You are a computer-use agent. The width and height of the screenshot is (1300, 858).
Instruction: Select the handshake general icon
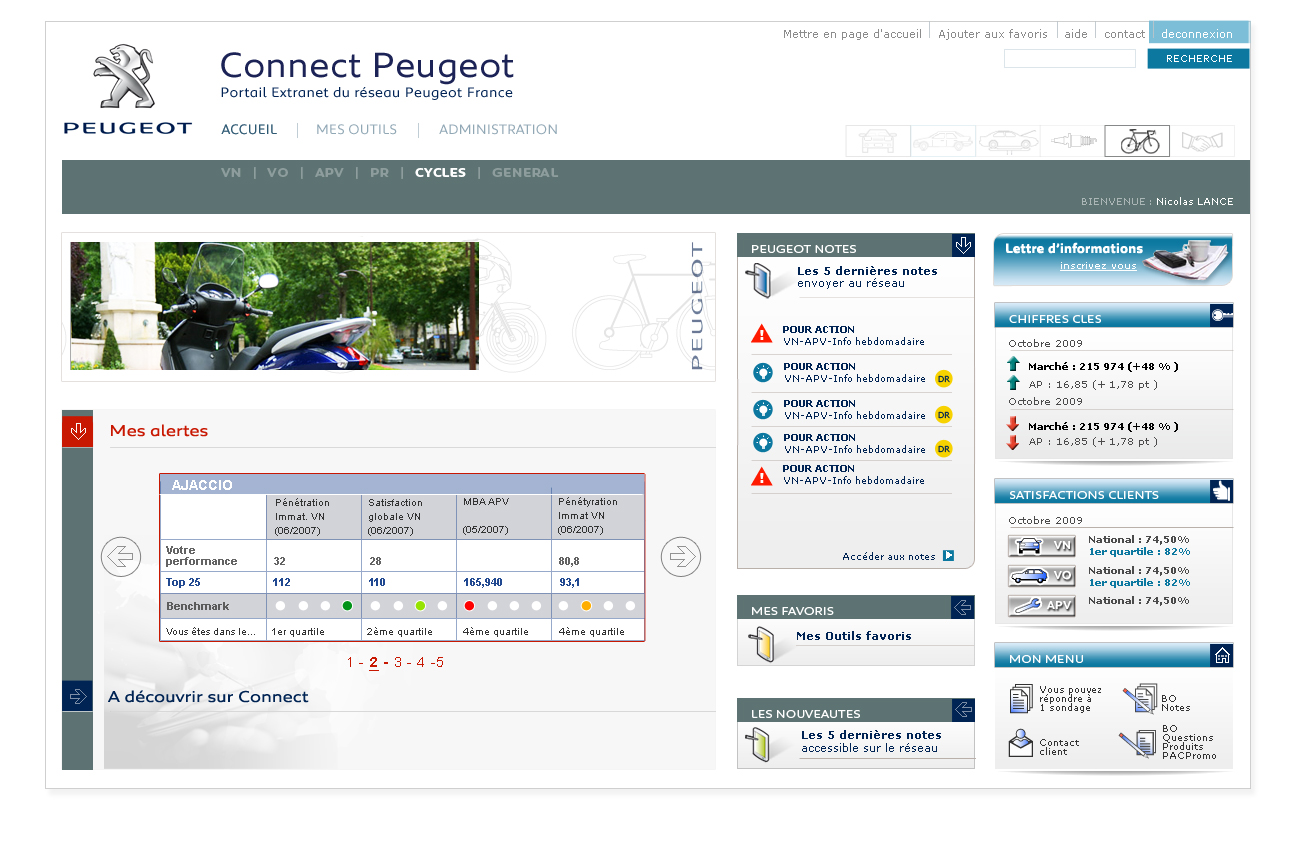pyautogui.click(x=1202, y=141)
